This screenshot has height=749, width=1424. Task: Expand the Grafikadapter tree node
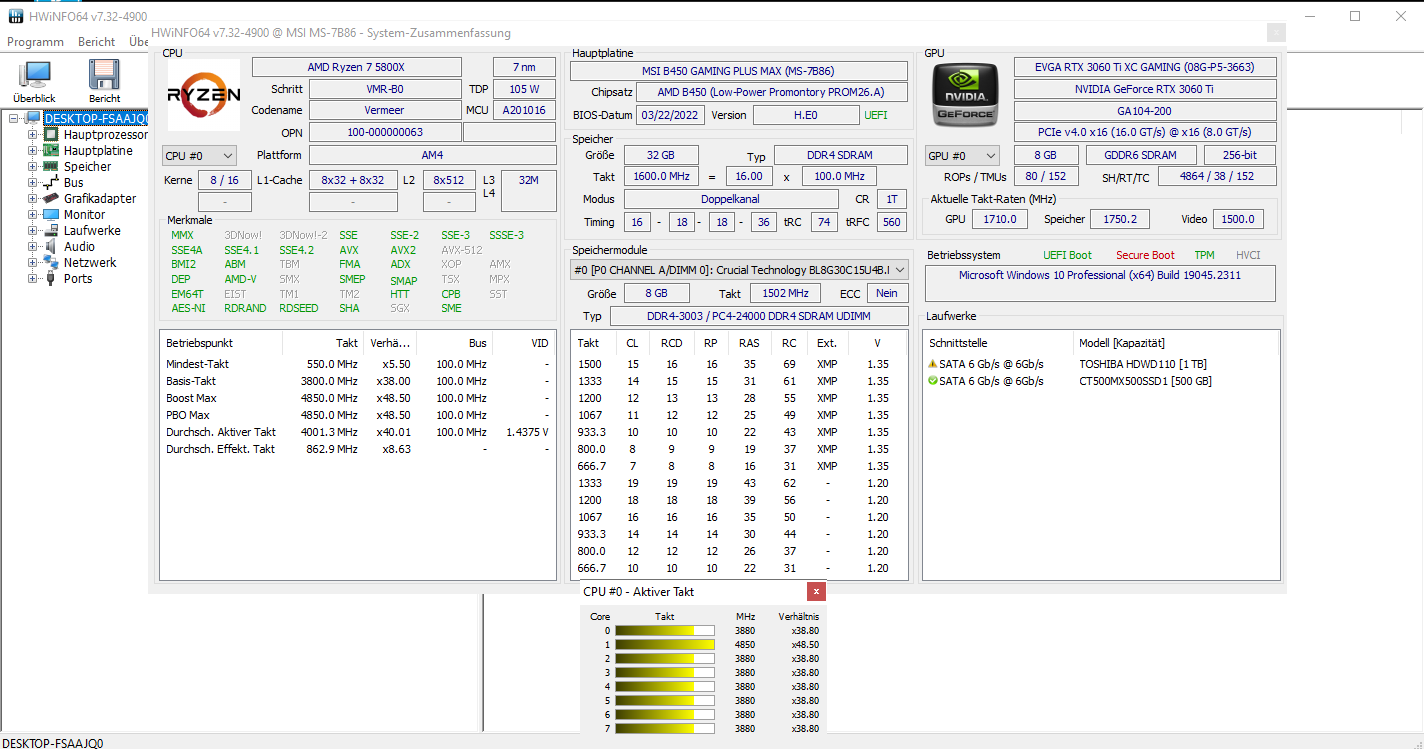point(33,199)
